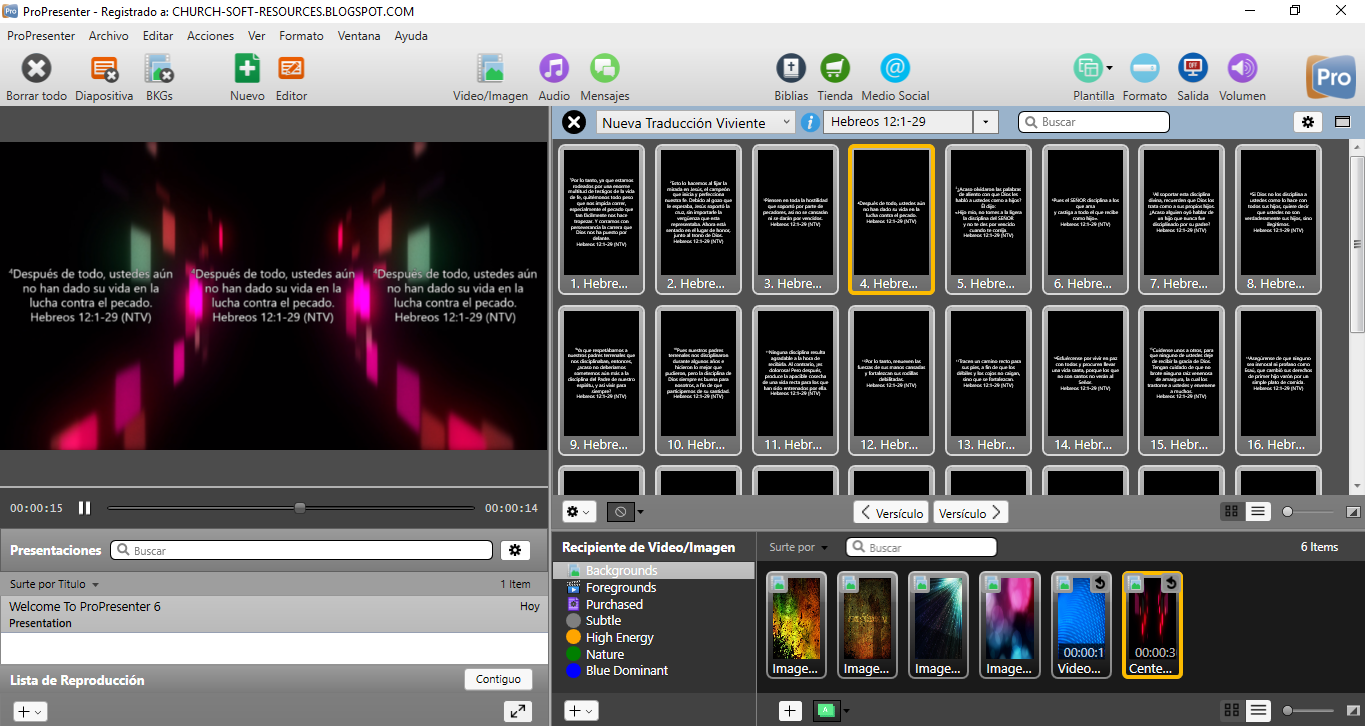Viewport: 1365px width, 726px height.
Task: Open the Biblias module
Action: (x=791, y=69)
